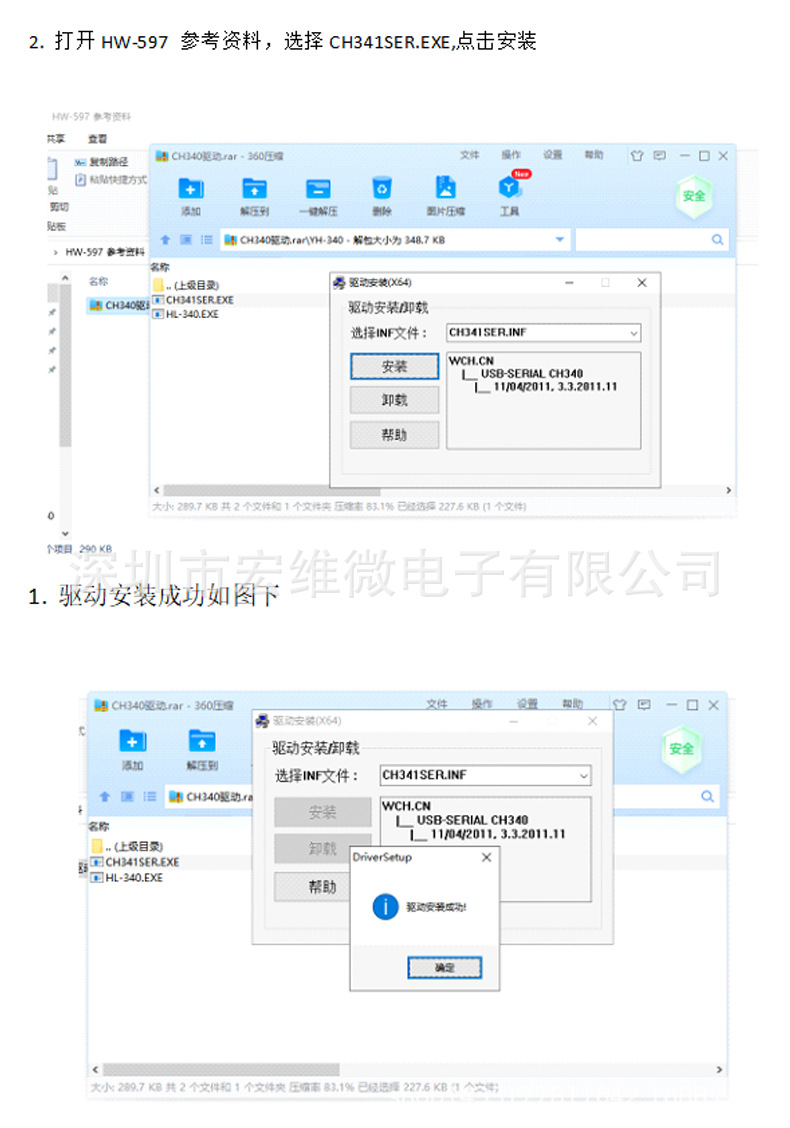Expand the HW-597 参考资料 breadcrumb chevron
790x1128 pixels.
coord(55,252)
